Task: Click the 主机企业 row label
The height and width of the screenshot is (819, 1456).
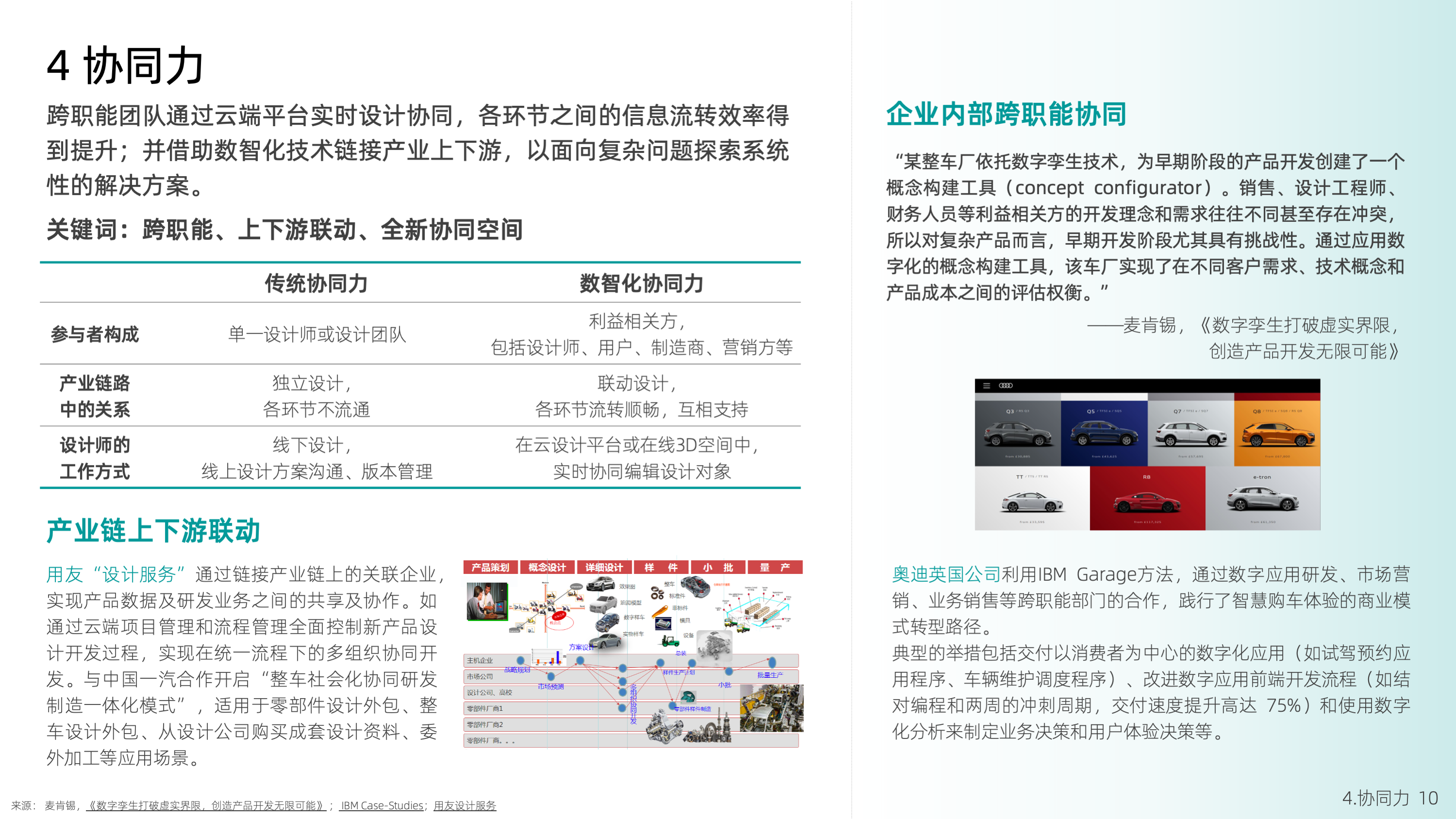Action: 480,660
